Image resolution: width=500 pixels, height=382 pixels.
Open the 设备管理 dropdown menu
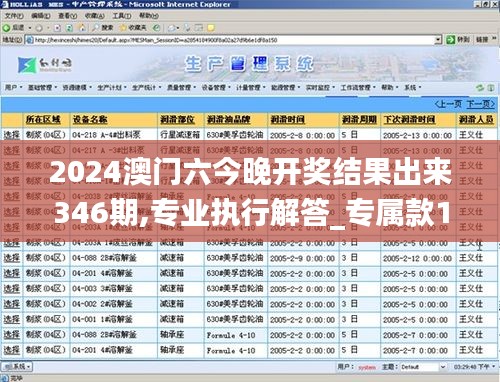pyautogui.click(x=216, y=88)
